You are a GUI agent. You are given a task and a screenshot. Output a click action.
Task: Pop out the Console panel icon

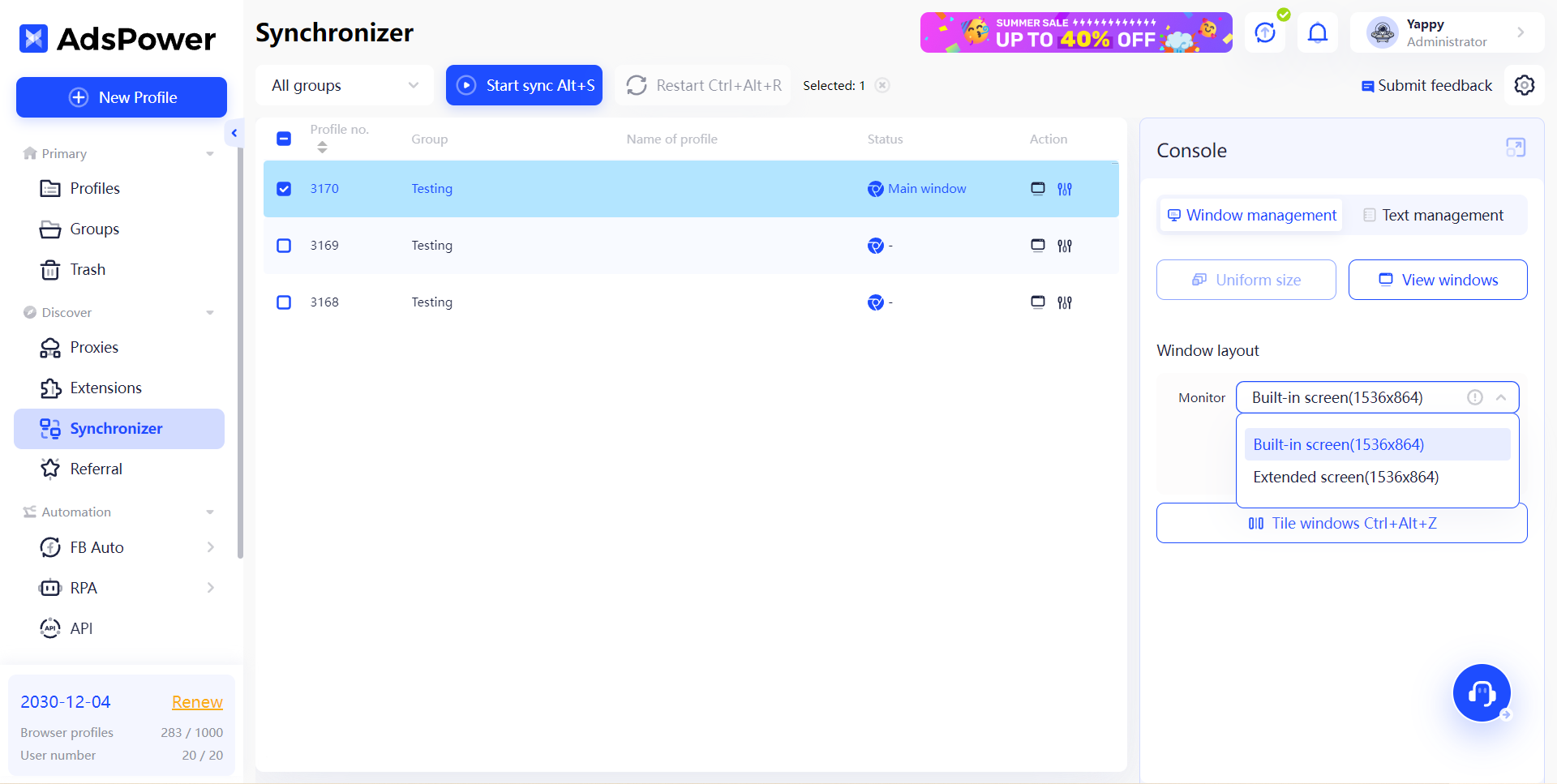[x=1515, y=148]
